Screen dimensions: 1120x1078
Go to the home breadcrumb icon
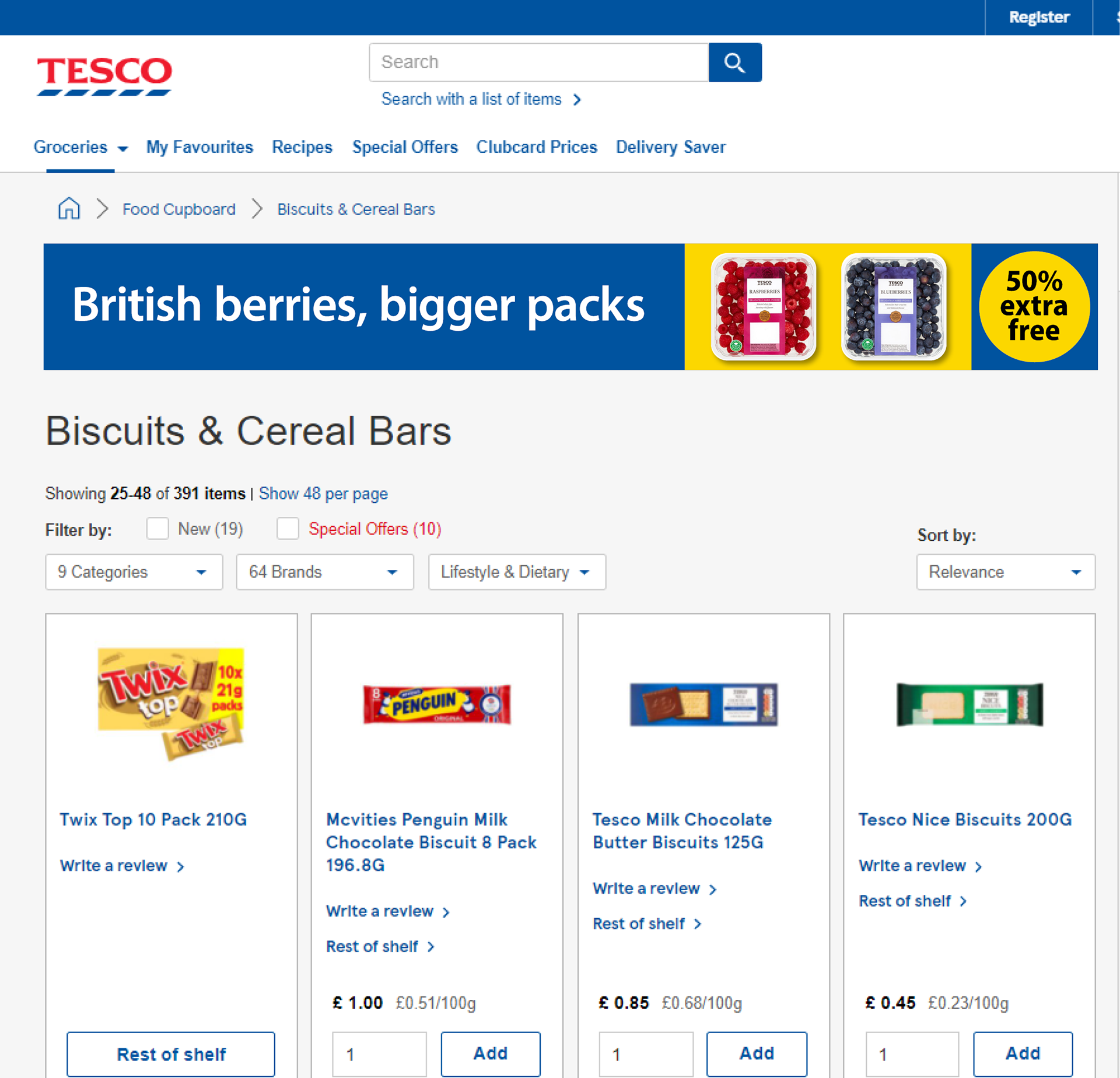click(x=69, y=208)
